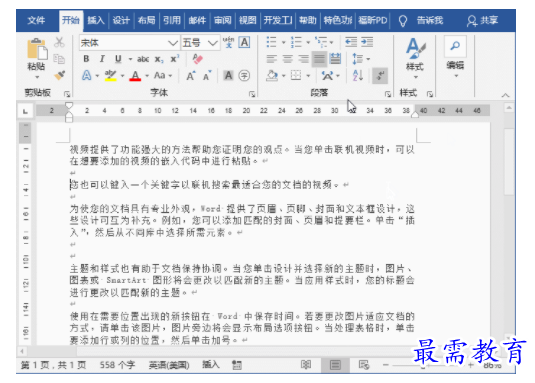Click Decrease Indent icon
This screenshot has width=535, height=383.
(351, 42)
